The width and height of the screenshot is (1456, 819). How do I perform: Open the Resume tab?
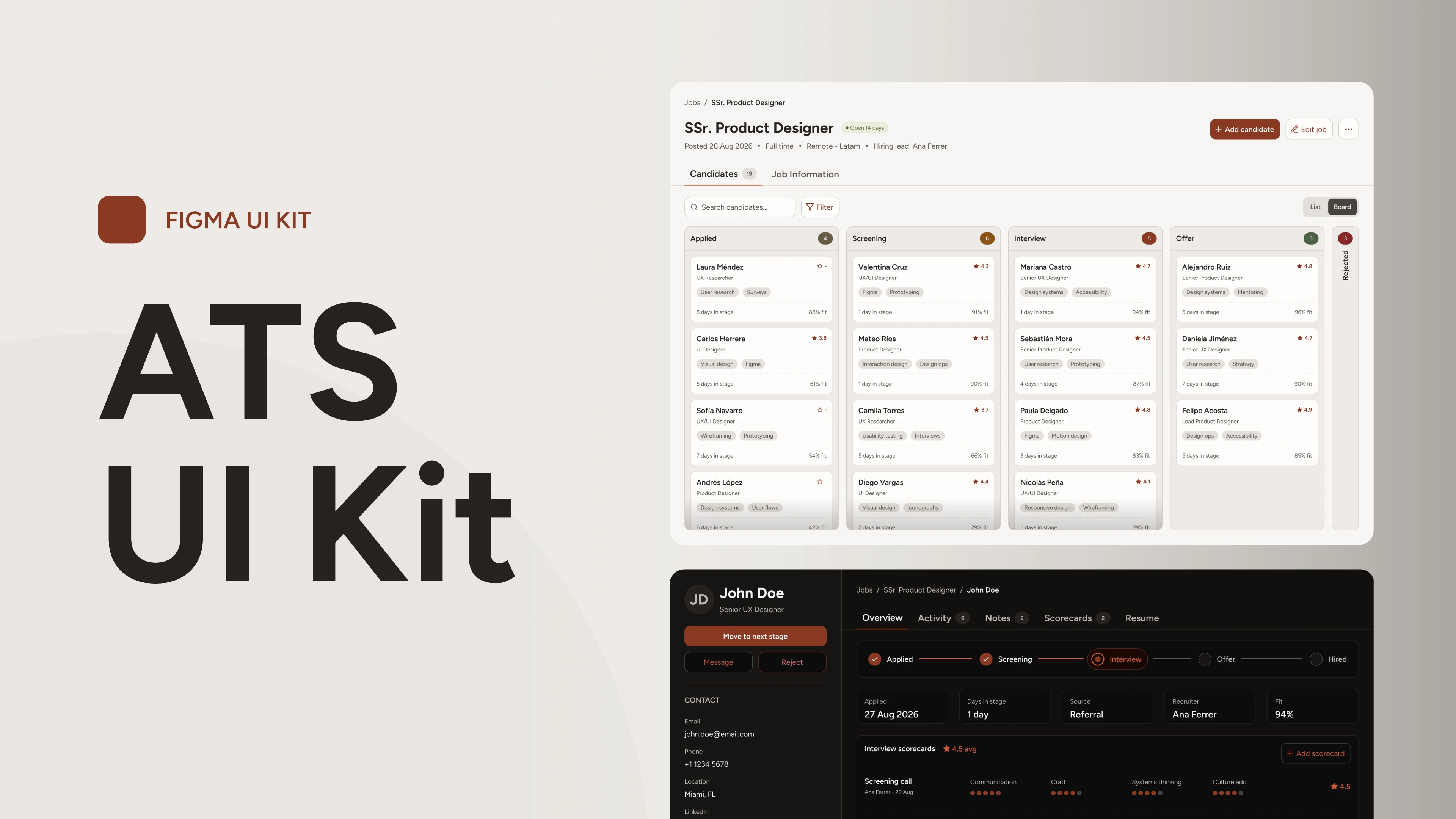[x=1142, y=618]
